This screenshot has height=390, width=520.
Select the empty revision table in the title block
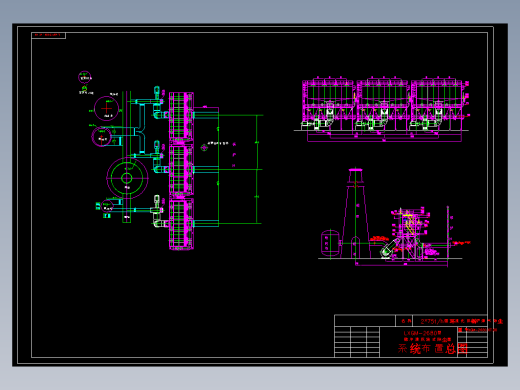[x=357, y=342]
